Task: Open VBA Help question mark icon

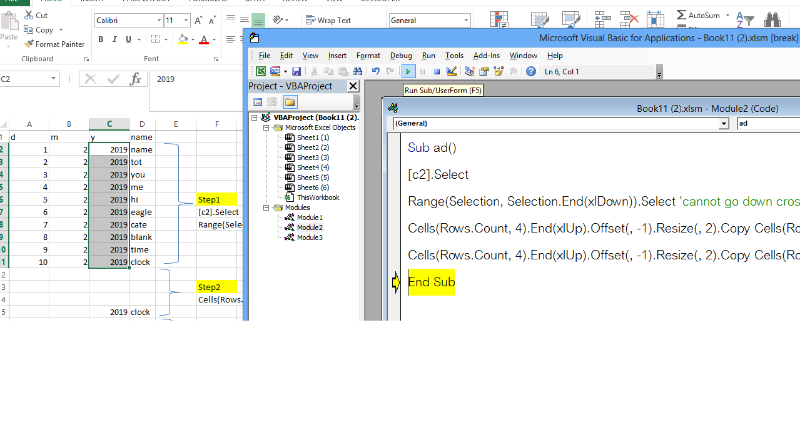Action: tap(531, 71)
